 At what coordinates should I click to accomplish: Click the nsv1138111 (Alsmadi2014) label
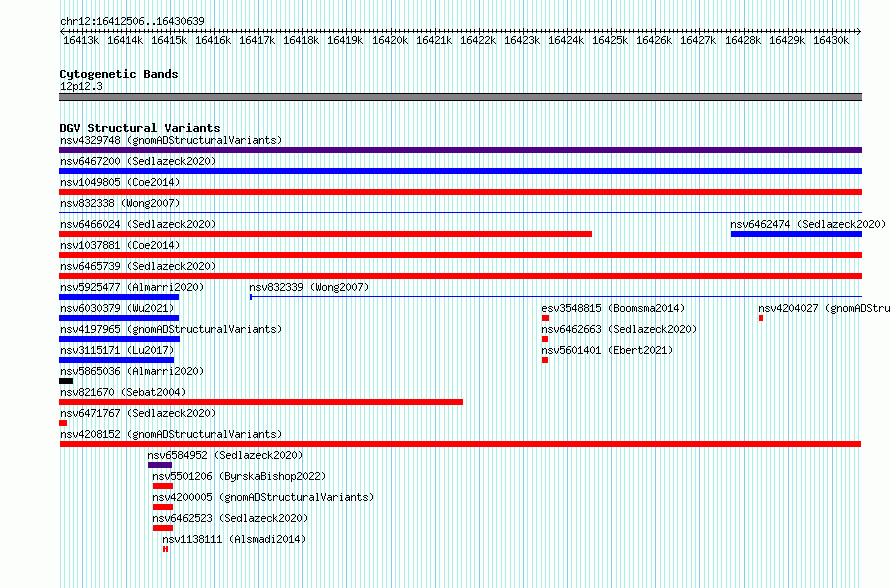tap(234, 539)
